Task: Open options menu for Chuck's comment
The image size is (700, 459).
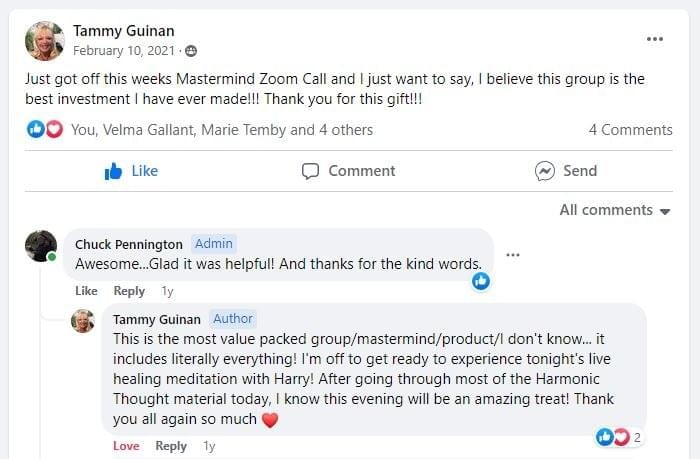Action: (x=513, y=255)
